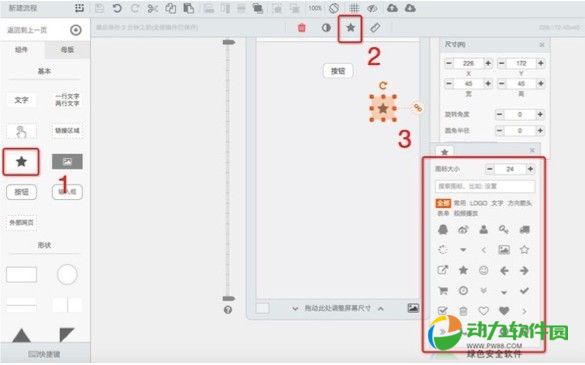Select the clock icon in picker

point(463,290)
